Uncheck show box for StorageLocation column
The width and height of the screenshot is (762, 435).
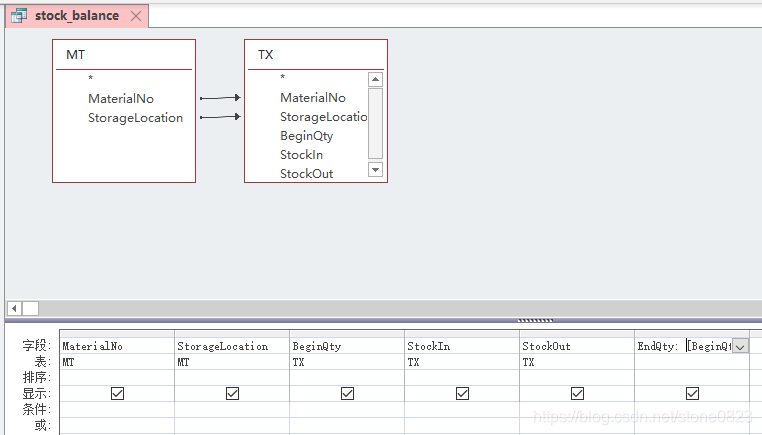click(232, 393)
